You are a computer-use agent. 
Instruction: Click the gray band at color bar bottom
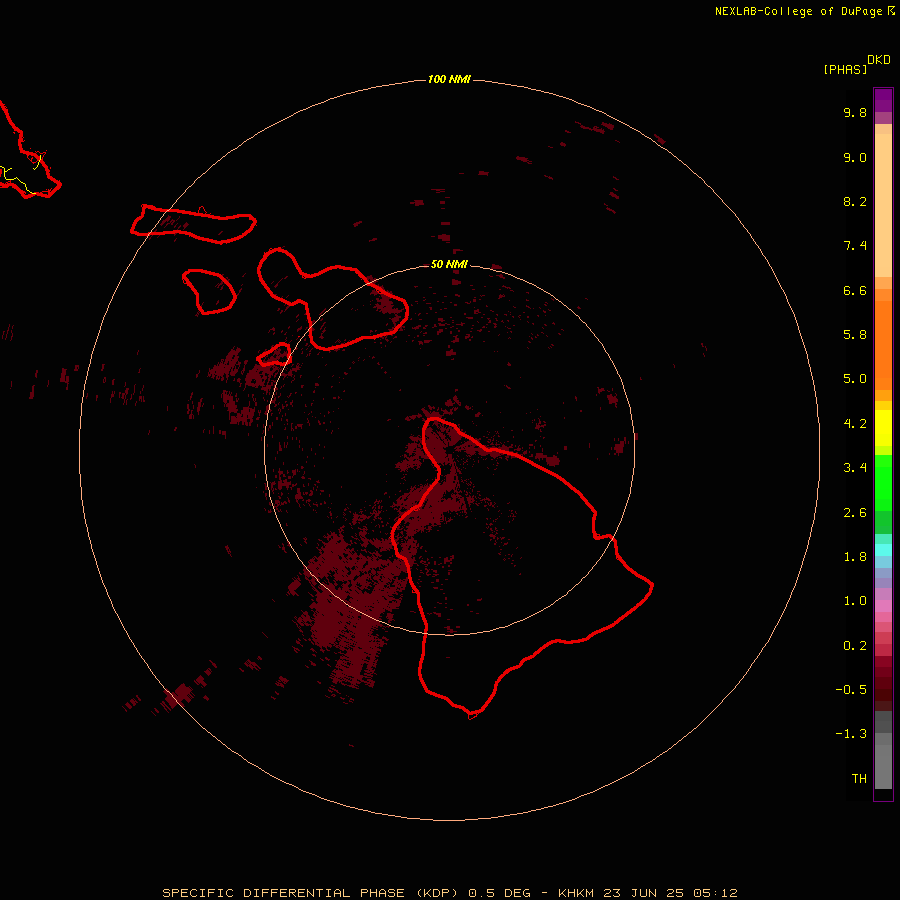[883, 767]
